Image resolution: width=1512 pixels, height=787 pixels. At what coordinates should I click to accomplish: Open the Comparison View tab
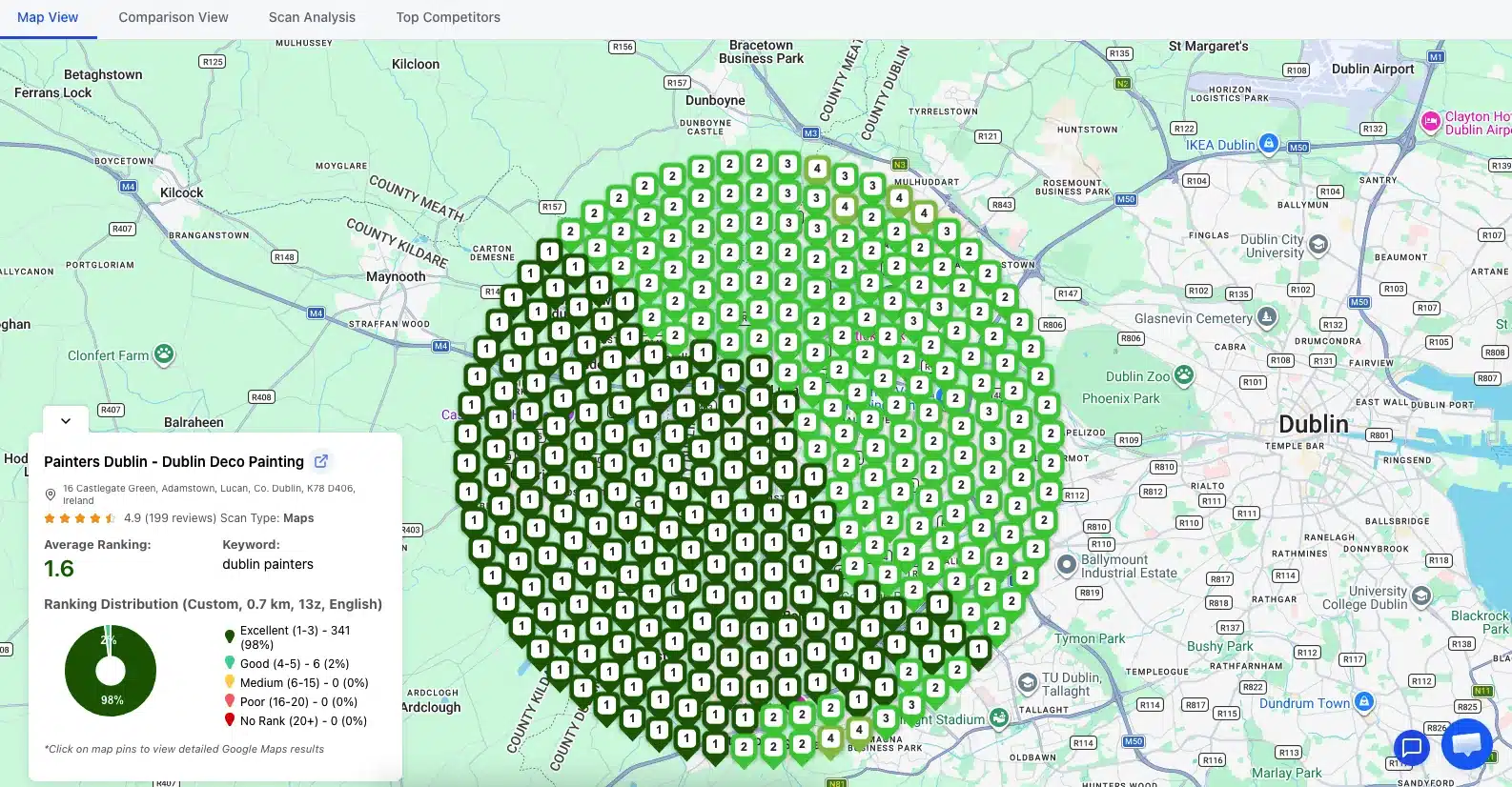[x=174, y=17]
